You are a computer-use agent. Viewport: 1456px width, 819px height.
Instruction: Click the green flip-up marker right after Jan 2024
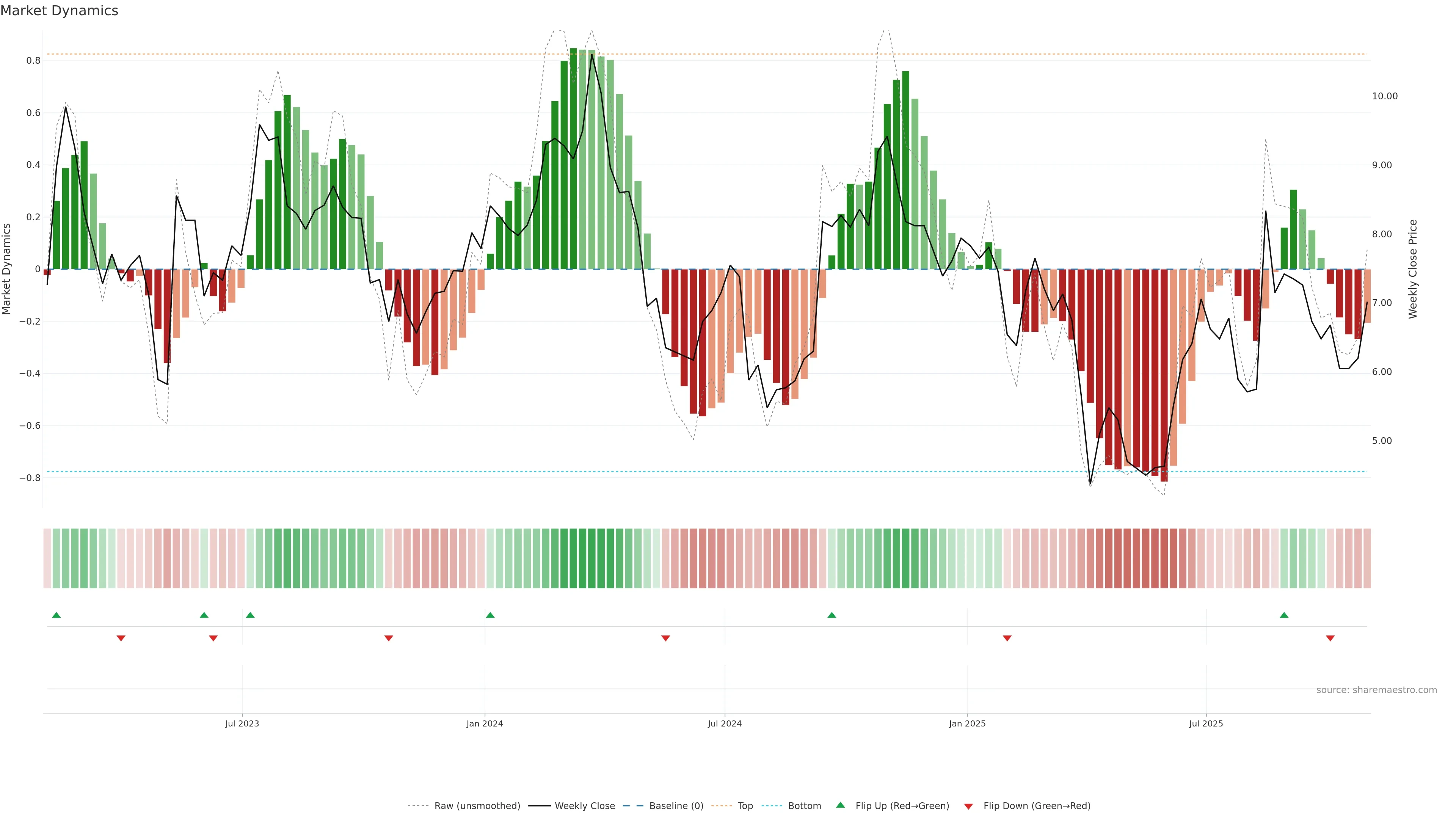tap(490, 615)
